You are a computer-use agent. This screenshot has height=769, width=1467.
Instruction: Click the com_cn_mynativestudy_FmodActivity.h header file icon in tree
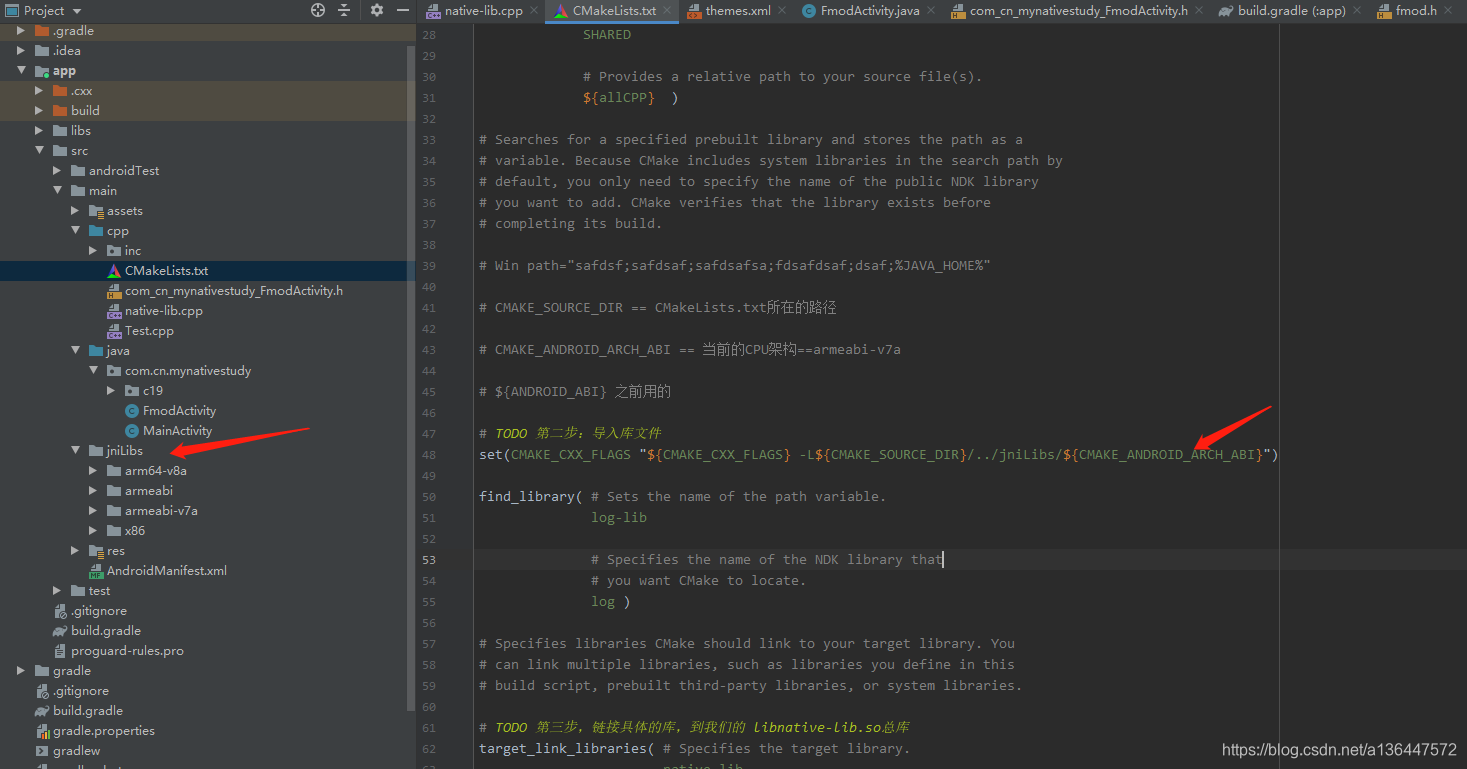114,291
